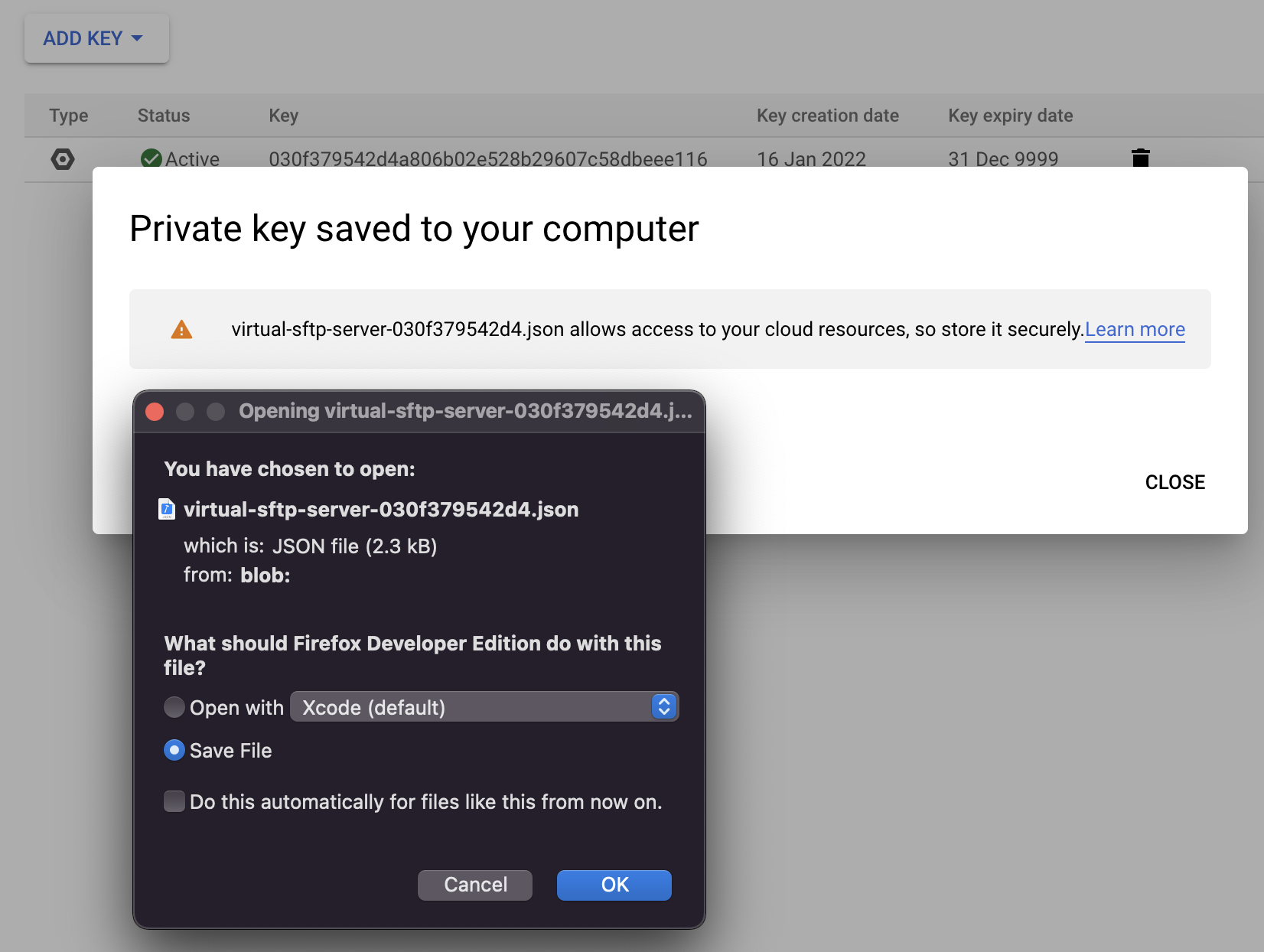The height and width of the screenshot is (952, 1264).
Task: Cancel the file download dialog
Action: tap(475, 885)
